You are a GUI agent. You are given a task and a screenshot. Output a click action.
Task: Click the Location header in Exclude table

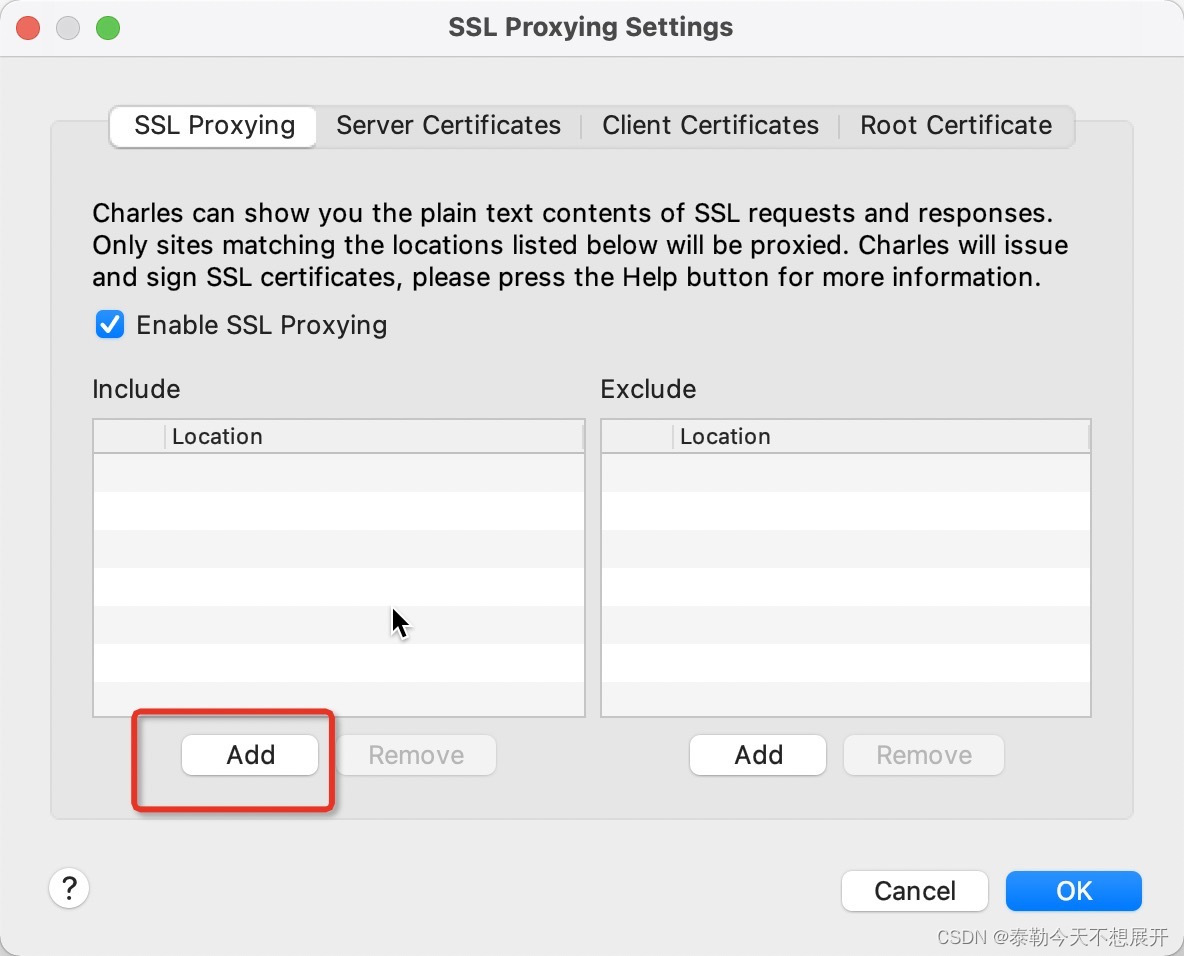[x=880, y=436]
